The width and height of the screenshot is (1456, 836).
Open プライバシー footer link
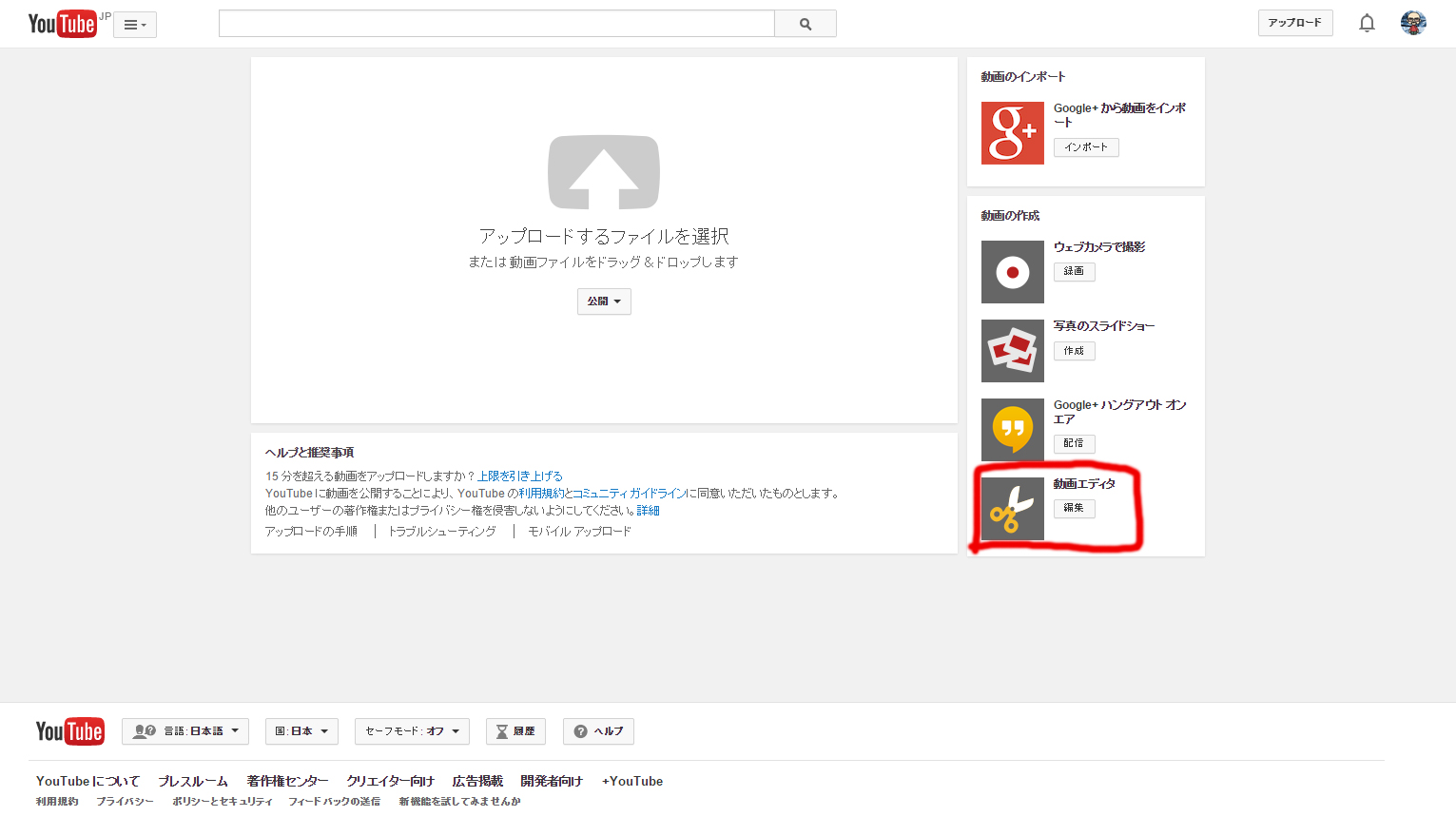click(x=125, y=802)
